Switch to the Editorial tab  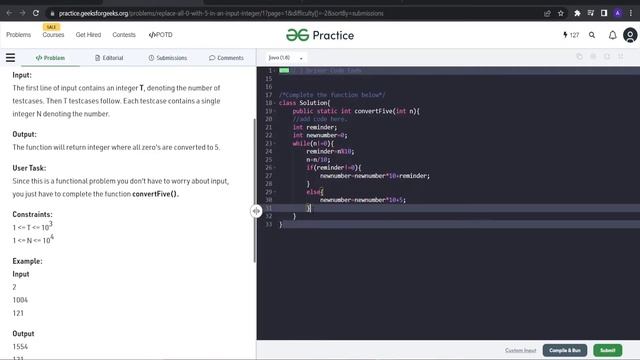(x=109, y=58)
